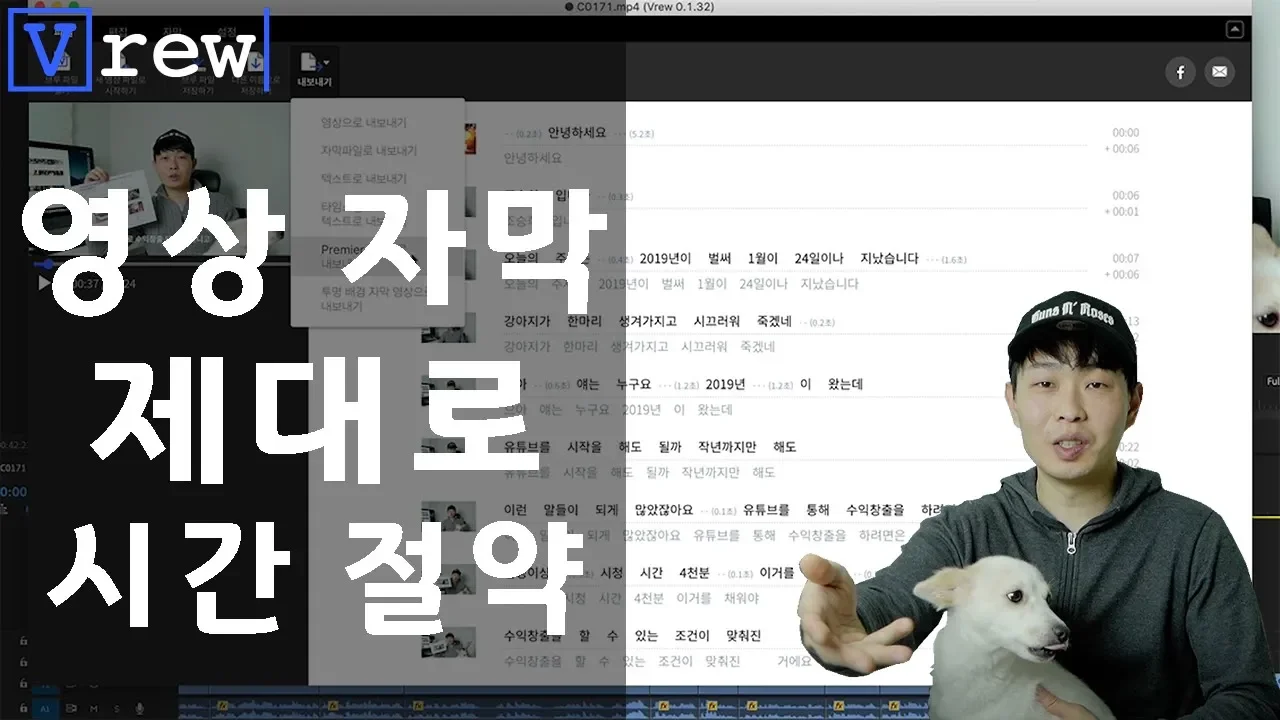Click the clip start time 00:00
Image resolution: width=1280 pixels, height=720 pixels.
point(1126,133)
